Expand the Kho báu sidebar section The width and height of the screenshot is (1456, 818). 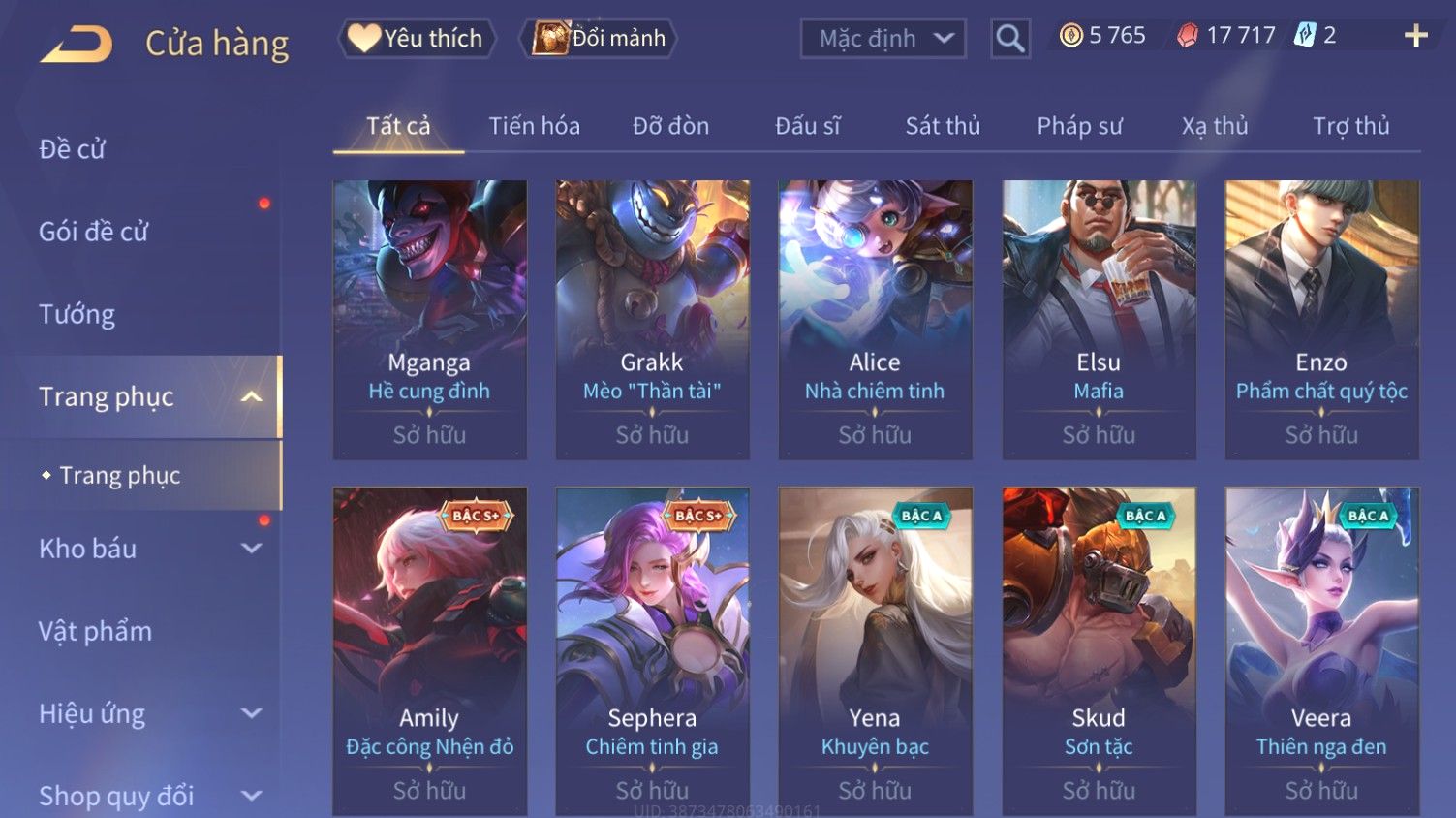click(x=251, y=549)
